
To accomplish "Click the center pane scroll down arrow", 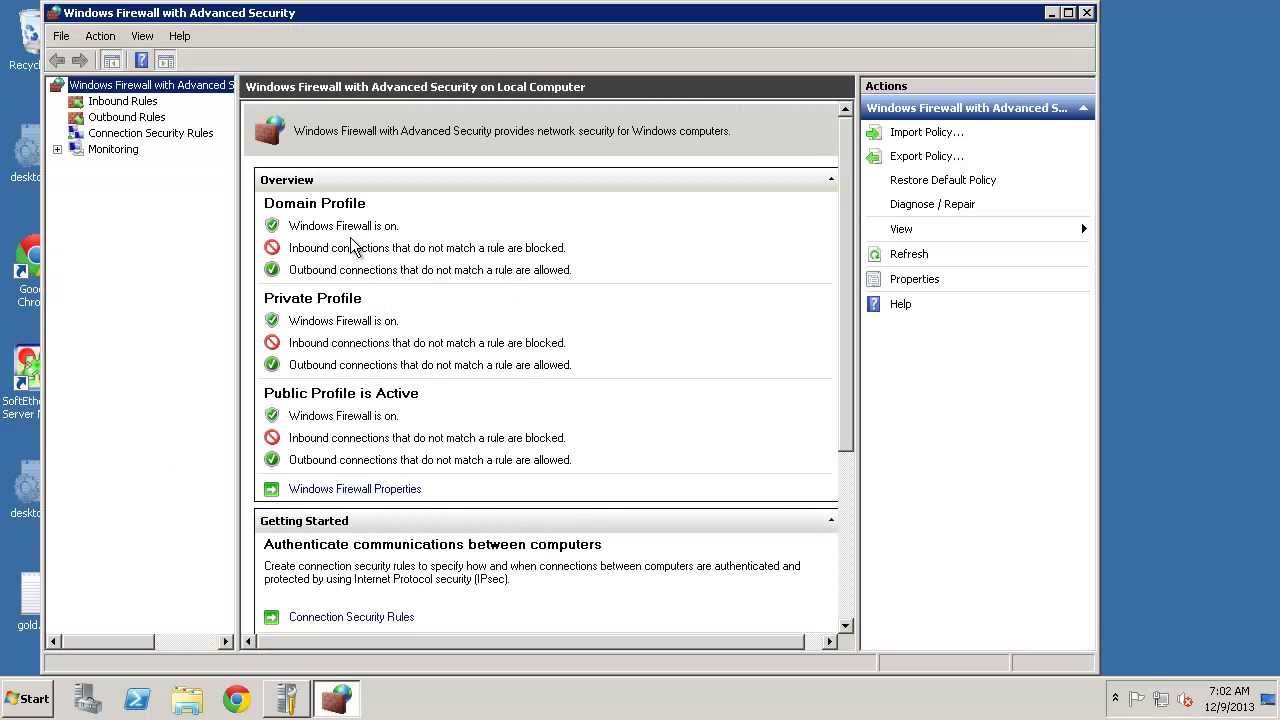I will tap(846, 625).
